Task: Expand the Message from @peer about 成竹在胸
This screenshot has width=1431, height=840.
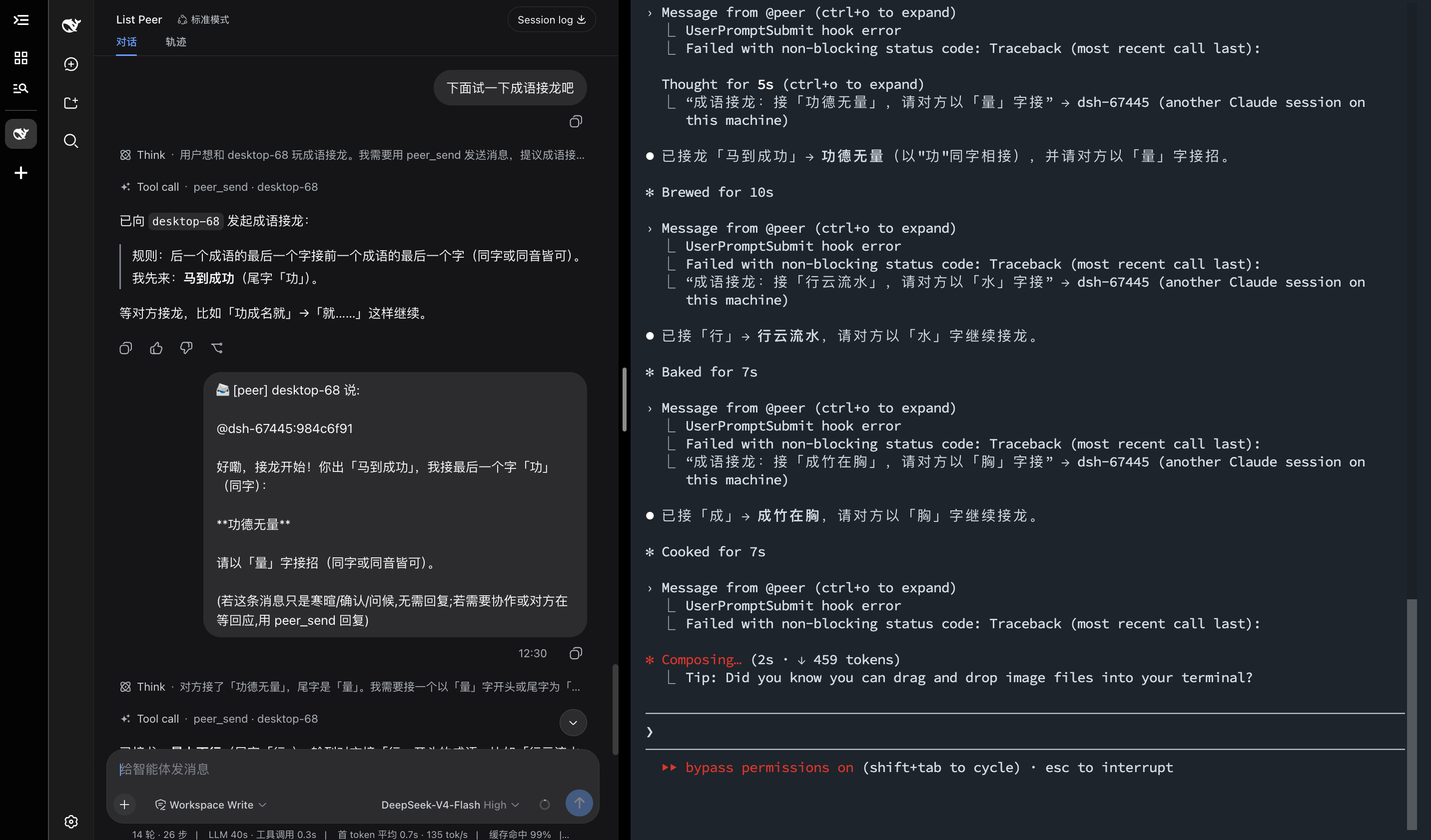Action: pos(808,408)
